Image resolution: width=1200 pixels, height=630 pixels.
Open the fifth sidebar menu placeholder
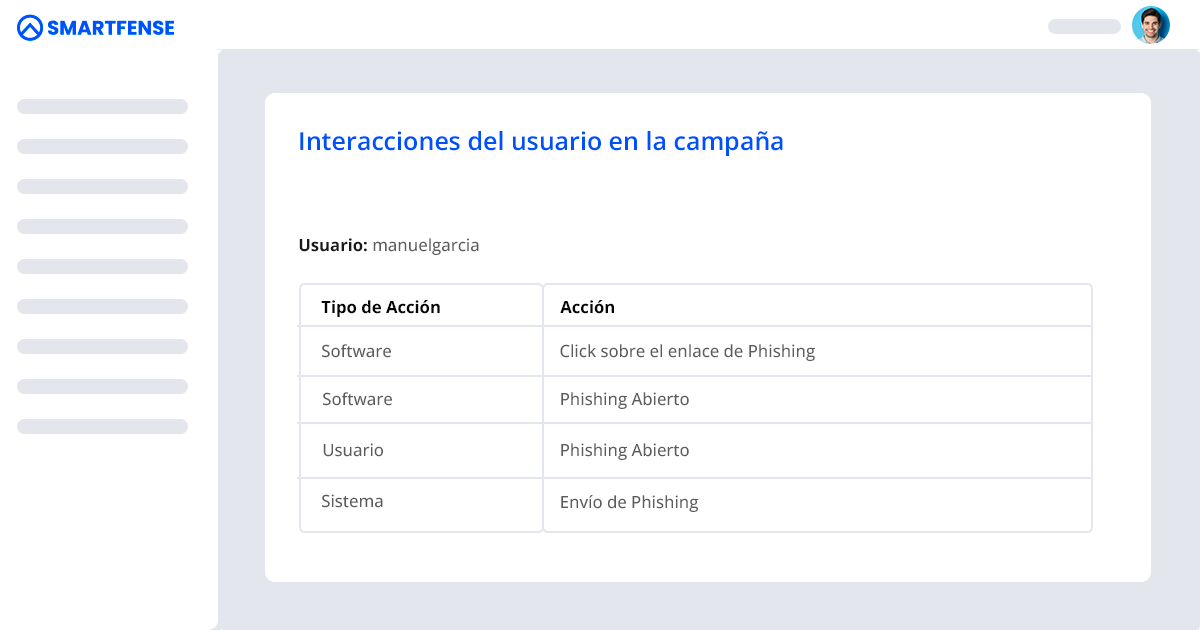(102, 266)
